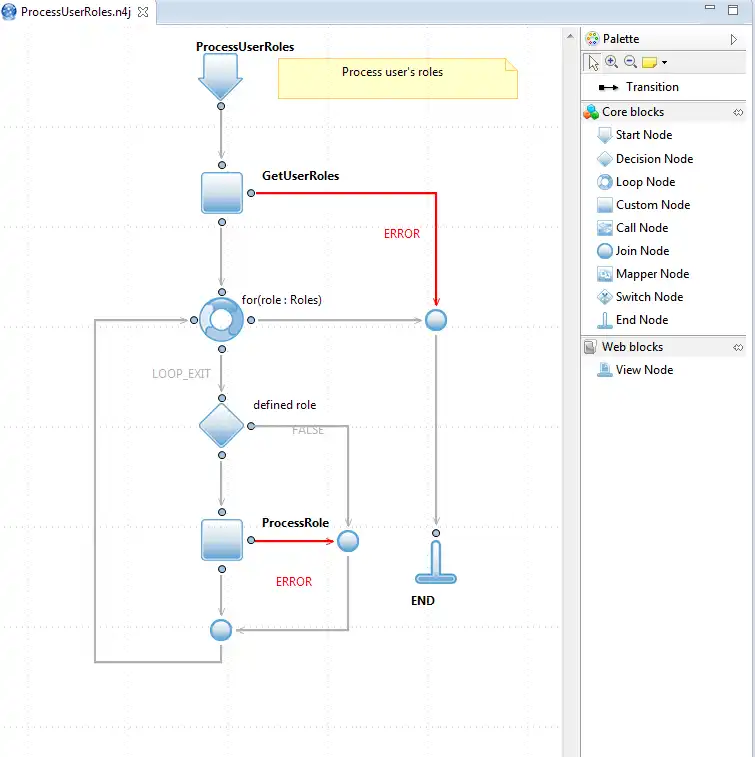Viewport: 755px width, 757px height.
Task: Pick the Mapper Node from palette
Action: click(x=643, y=274)
